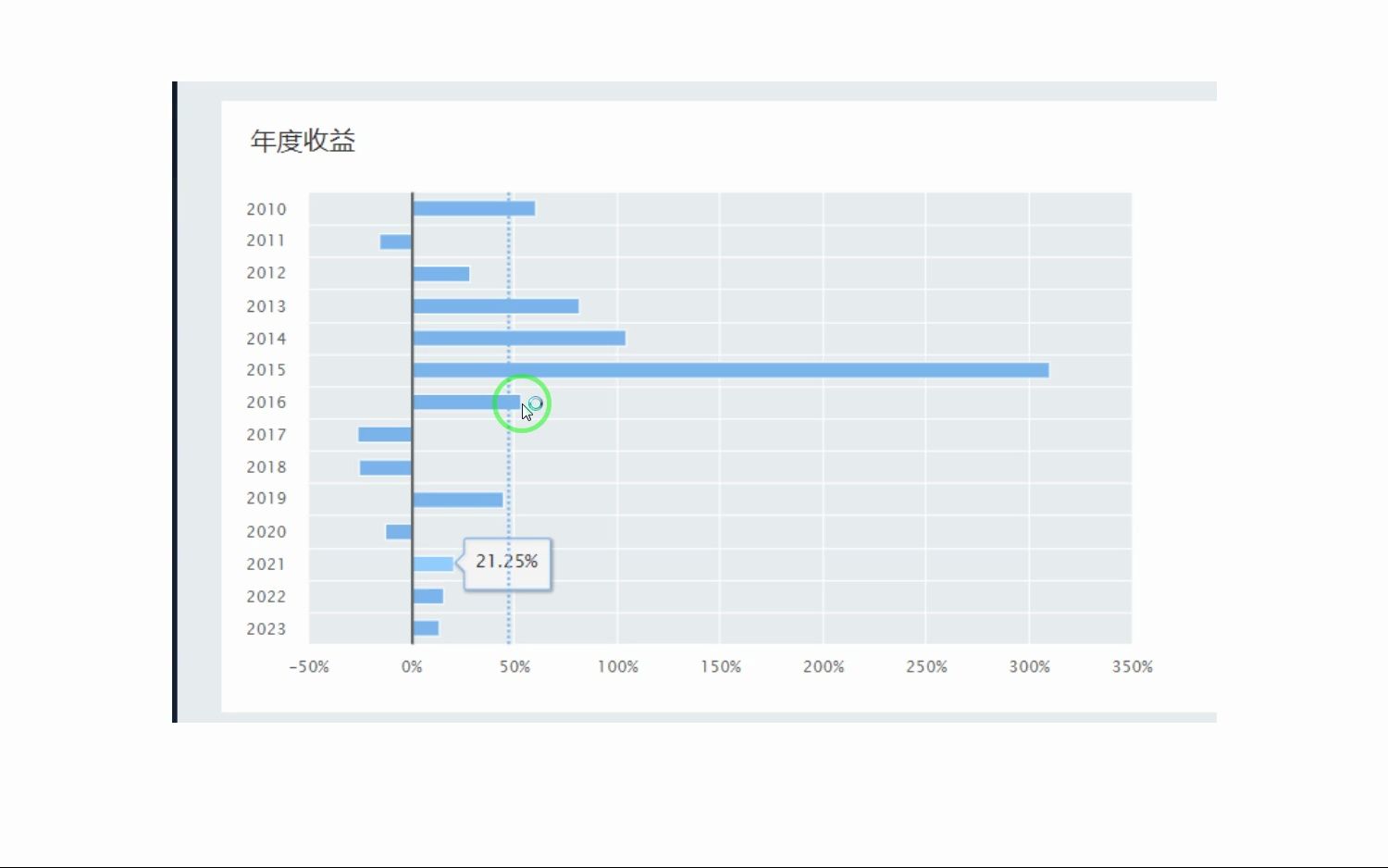Click the 250% axis tick label
This screenshot has height=868, width=1388.
click(926, 667)
